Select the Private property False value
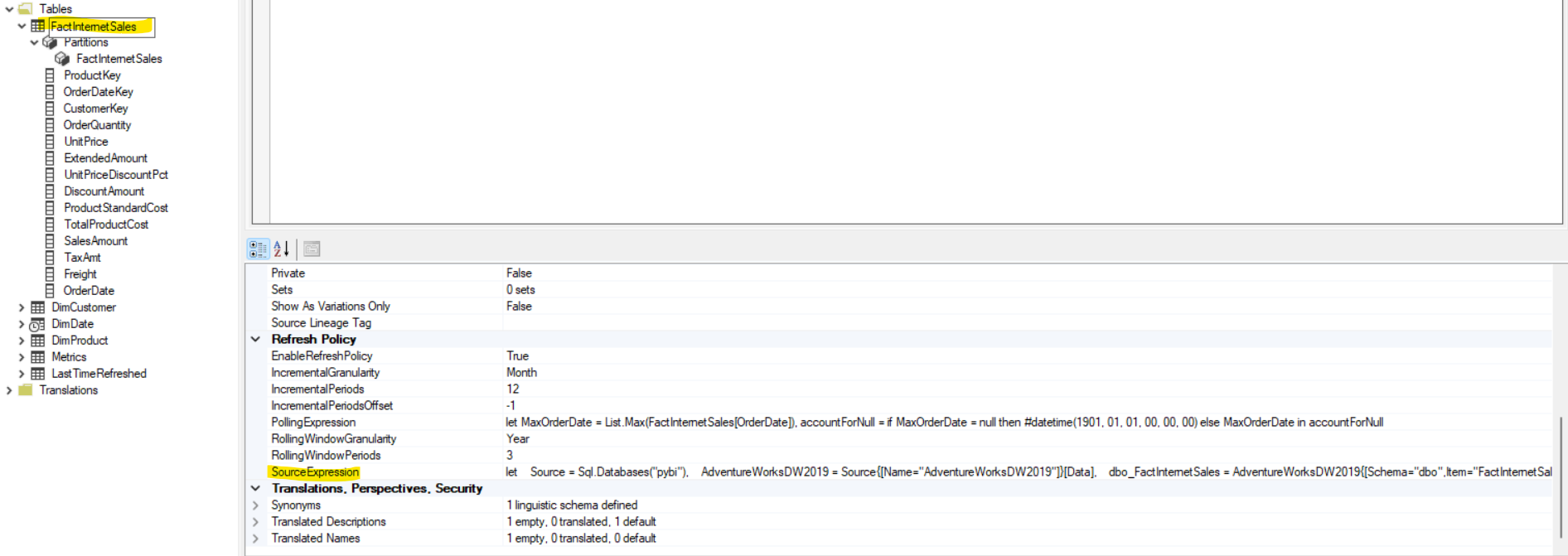Screen dimensions: 1568x556 tap(519, 273)
